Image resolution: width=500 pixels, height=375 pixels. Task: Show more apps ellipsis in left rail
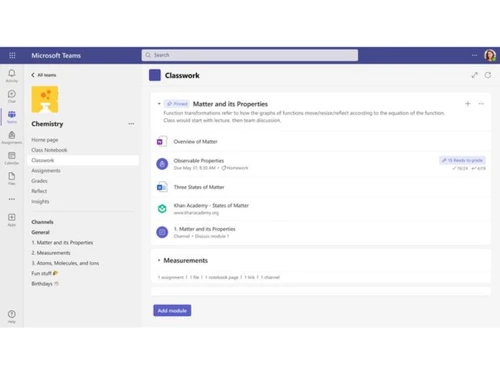point(12,199)
